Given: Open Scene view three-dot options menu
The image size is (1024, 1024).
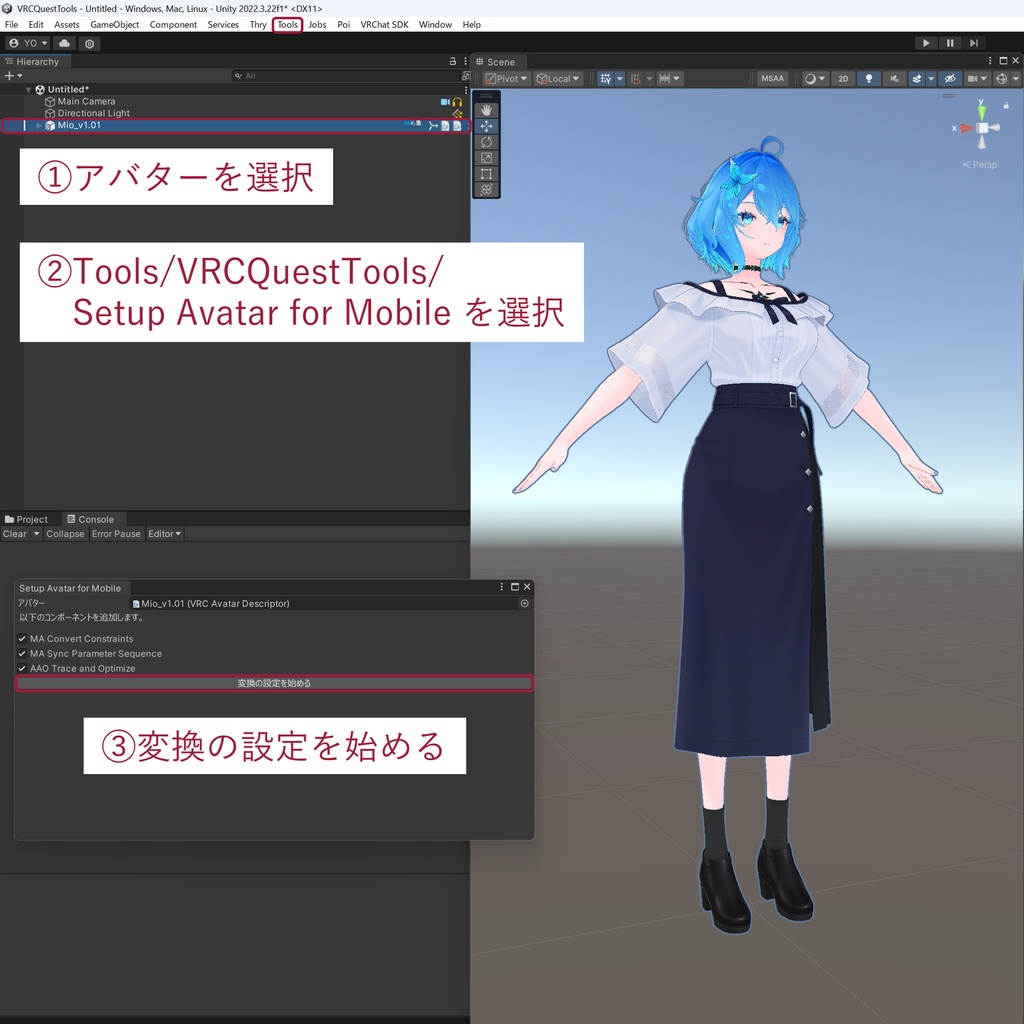Looking at the screenshot, I should (x=990, y=61).
